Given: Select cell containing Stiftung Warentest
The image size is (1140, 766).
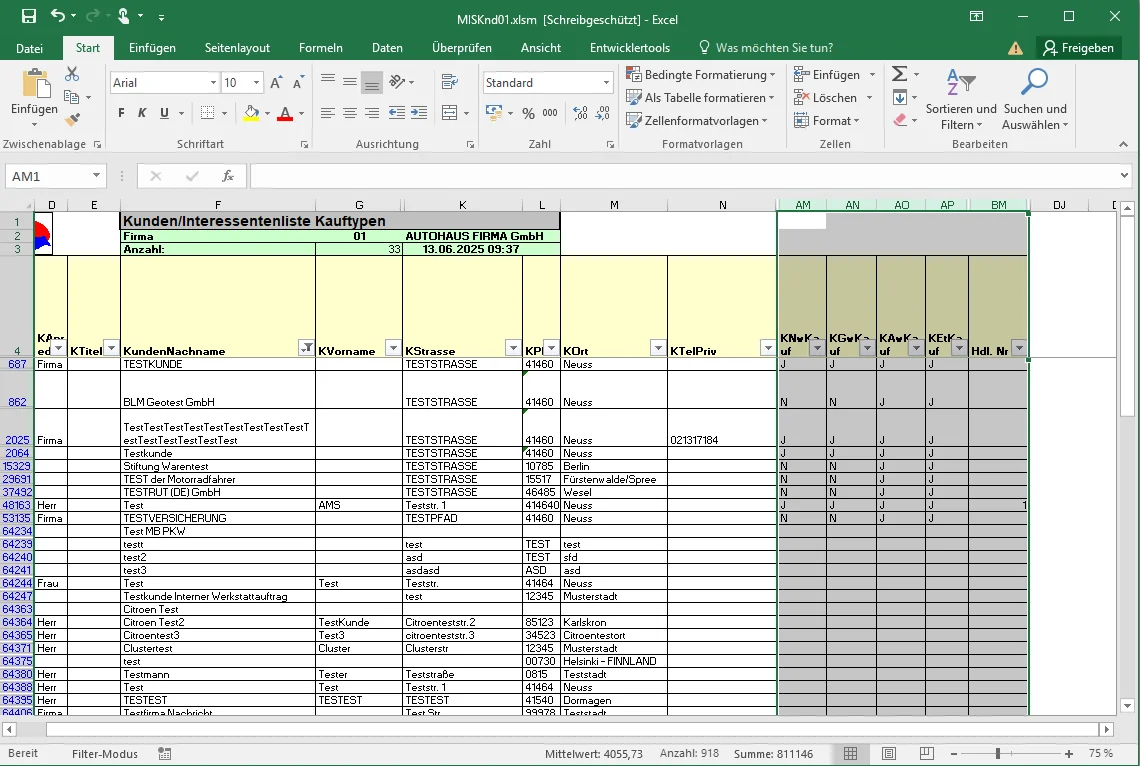Looking at the screenshot, I should [217, 467].
